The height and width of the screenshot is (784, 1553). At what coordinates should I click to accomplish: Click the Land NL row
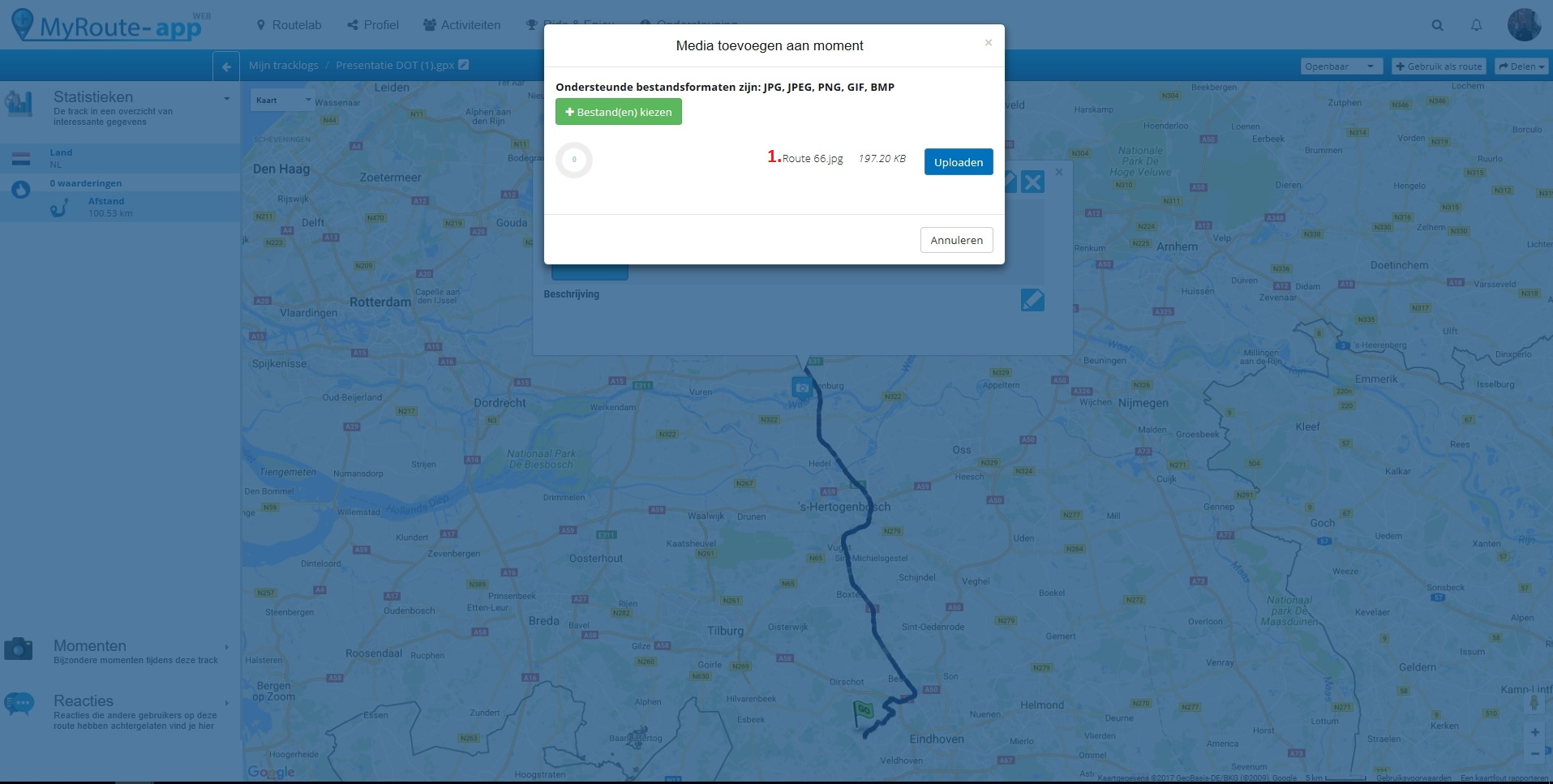pyautogui.click(x=120, y=158)
